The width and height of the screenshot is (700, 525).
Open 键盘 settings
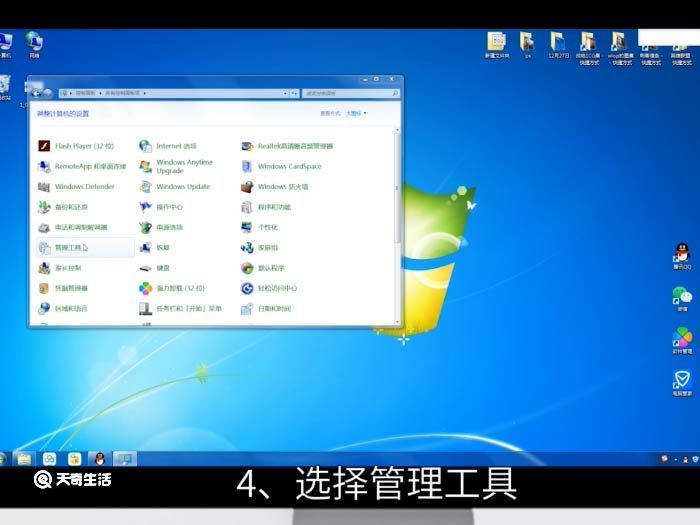click(x=154, y=268)
